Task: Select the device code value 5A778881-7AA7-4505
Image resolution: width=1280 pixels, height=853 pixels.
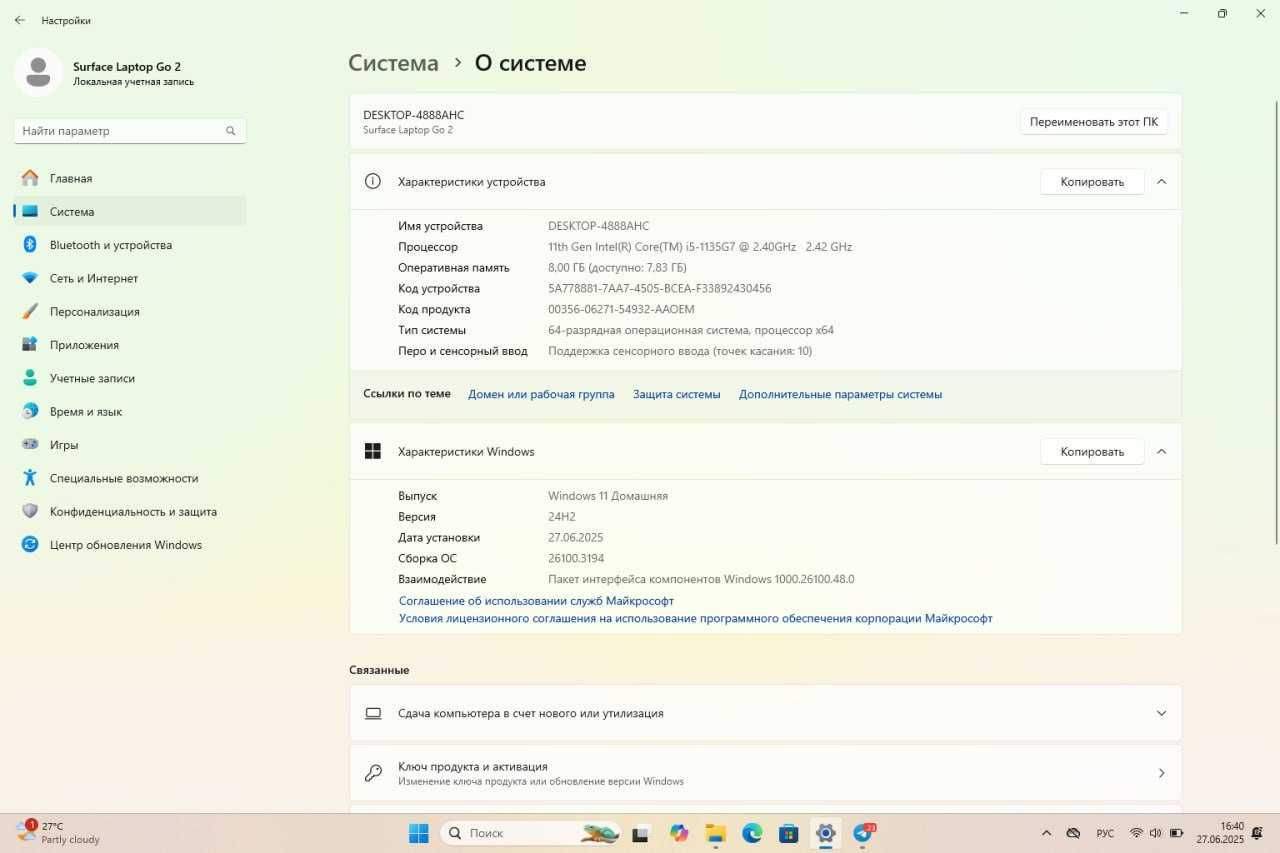Action: (x=660, y=289)
